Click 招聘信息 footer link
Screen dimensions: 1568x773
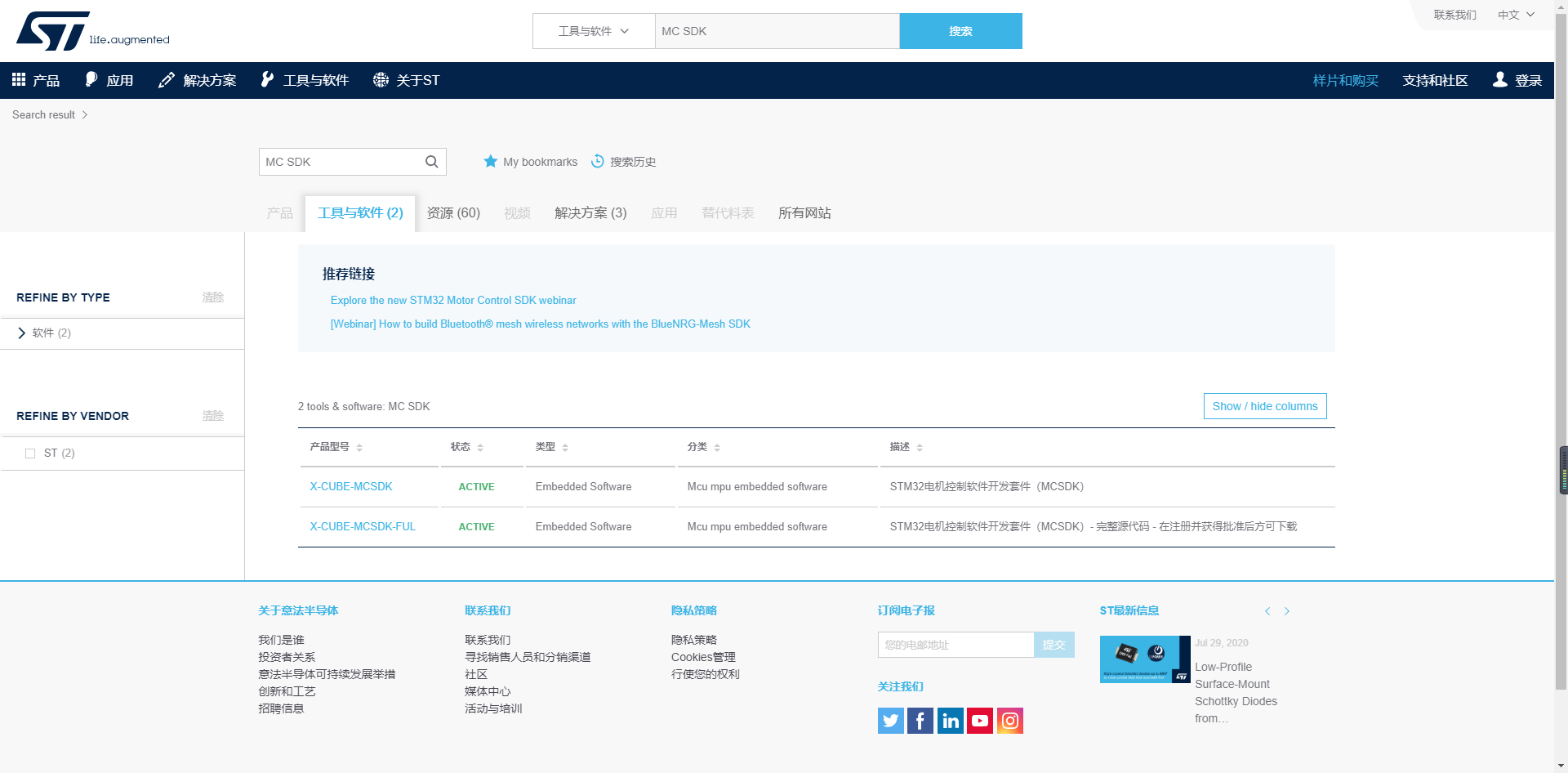click(x=281, y=708)
